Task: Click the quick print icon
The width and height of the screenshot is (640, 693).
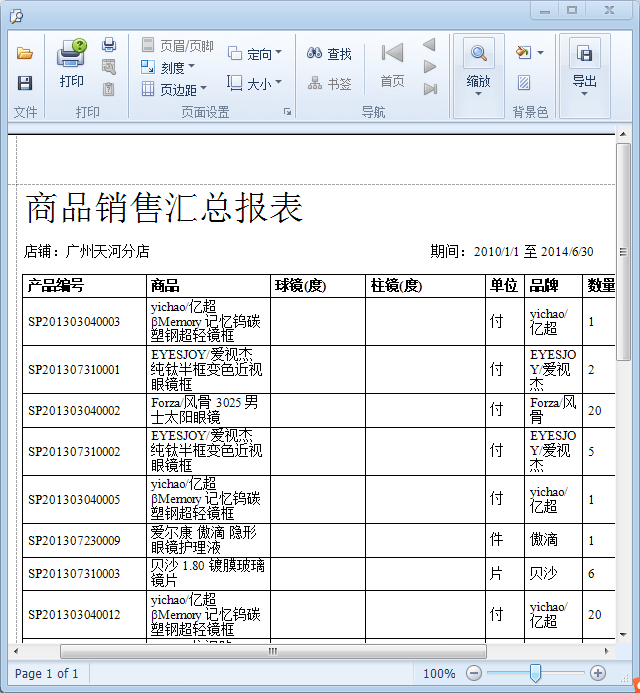Action: (x=109, y=45)
